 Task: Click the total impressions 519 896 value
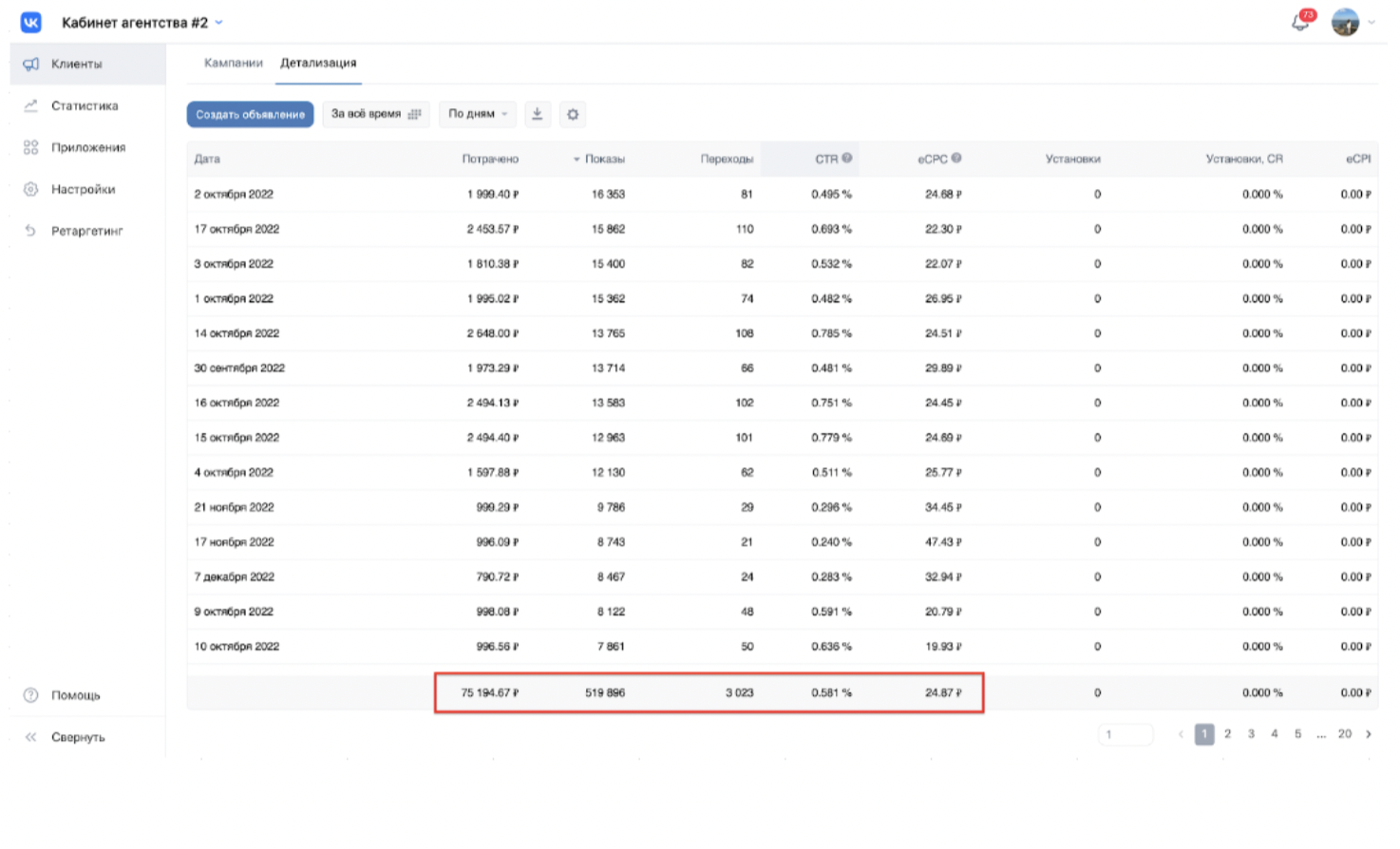point(605,692)
